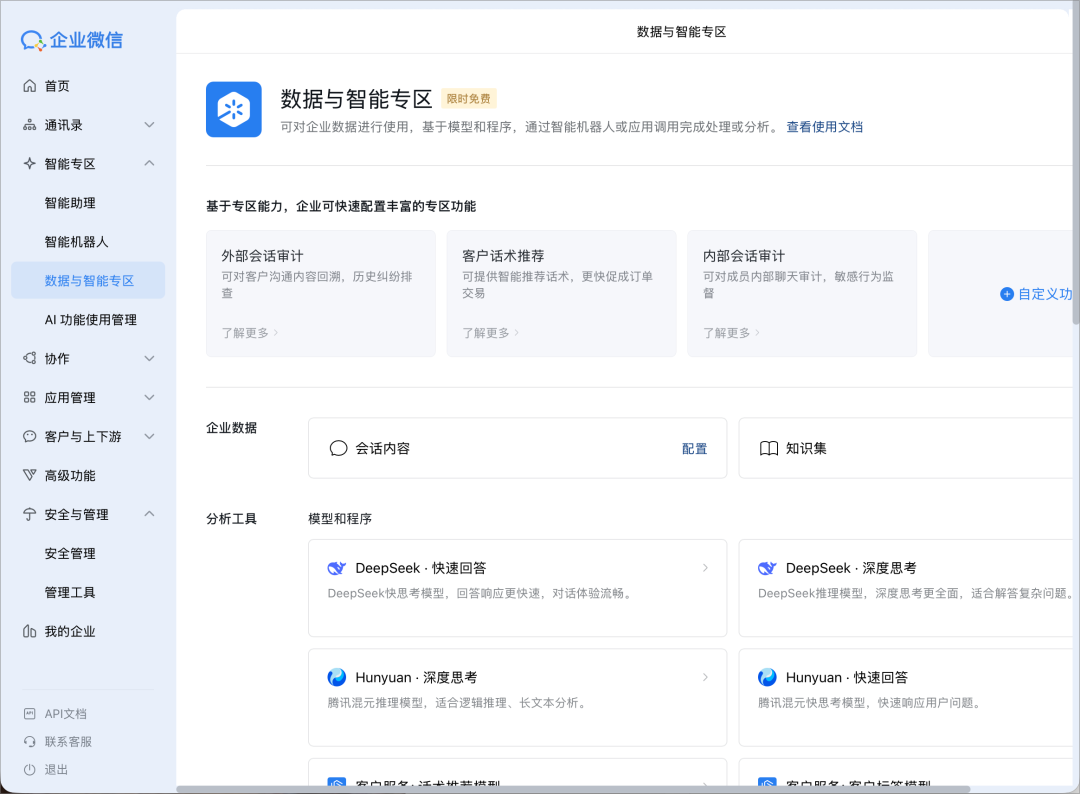Click the API文档 icon
Screen dimensions: 1080x794
pyautogui.click(x=30, y=714)
